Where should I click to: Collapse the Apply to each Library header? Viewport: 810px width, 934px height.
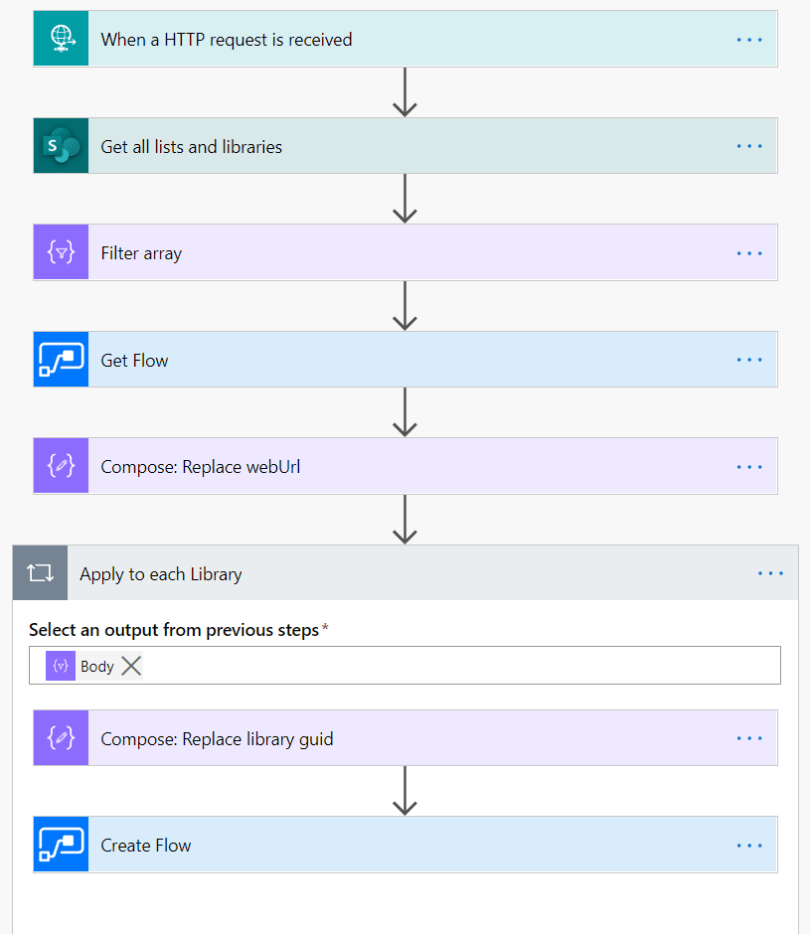coord(400,574)
